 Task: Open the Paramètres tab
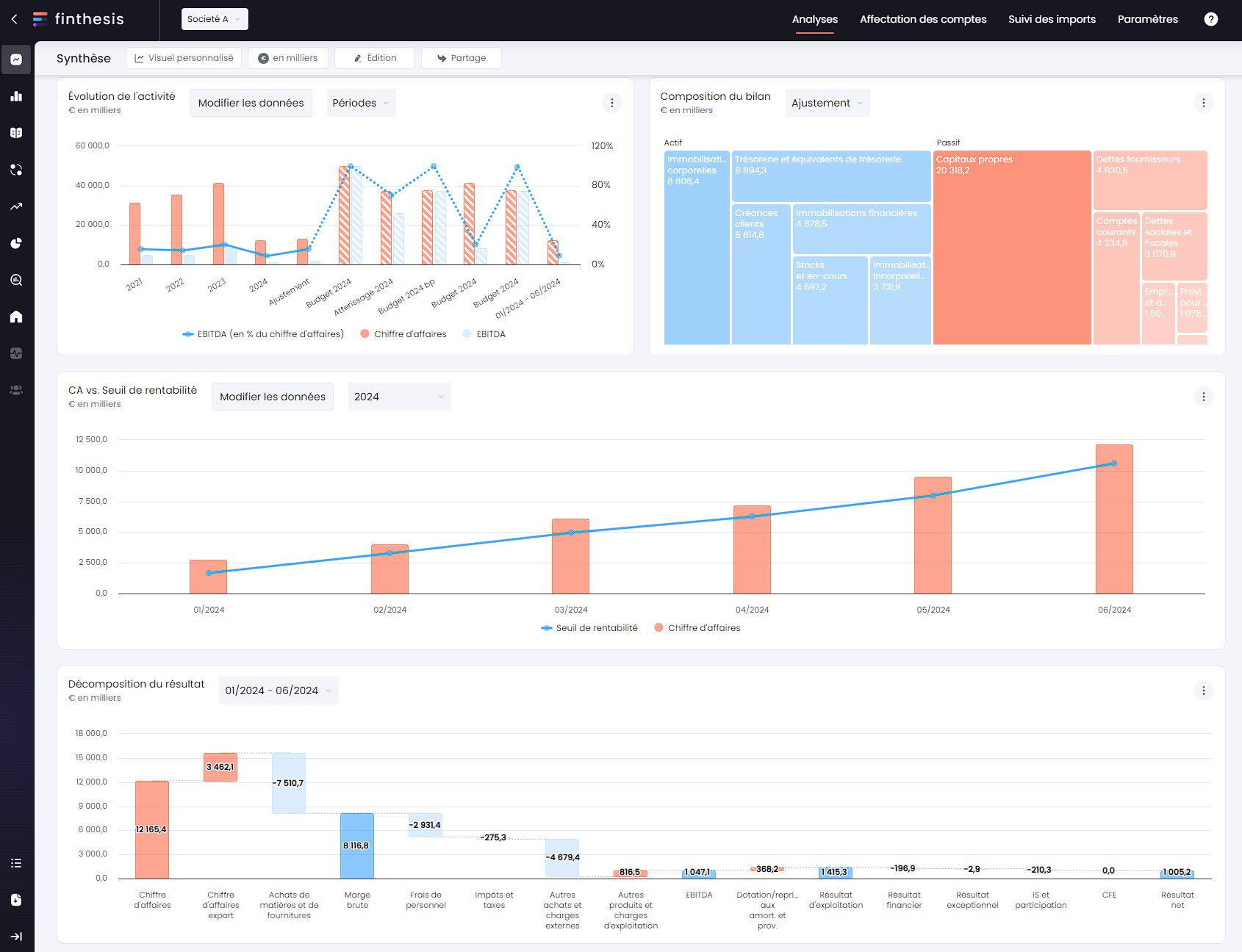[x=1147, y=19]
